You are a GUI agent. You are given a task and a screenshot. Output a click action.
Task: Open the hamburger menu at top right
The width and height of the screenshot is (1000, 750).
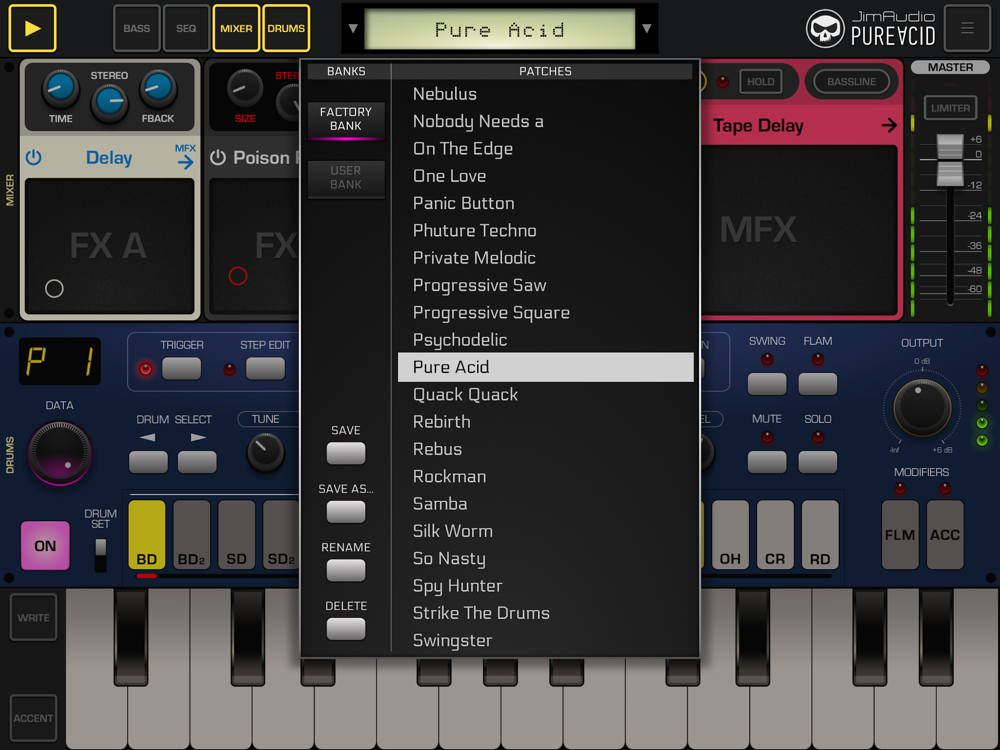(967, 28)
